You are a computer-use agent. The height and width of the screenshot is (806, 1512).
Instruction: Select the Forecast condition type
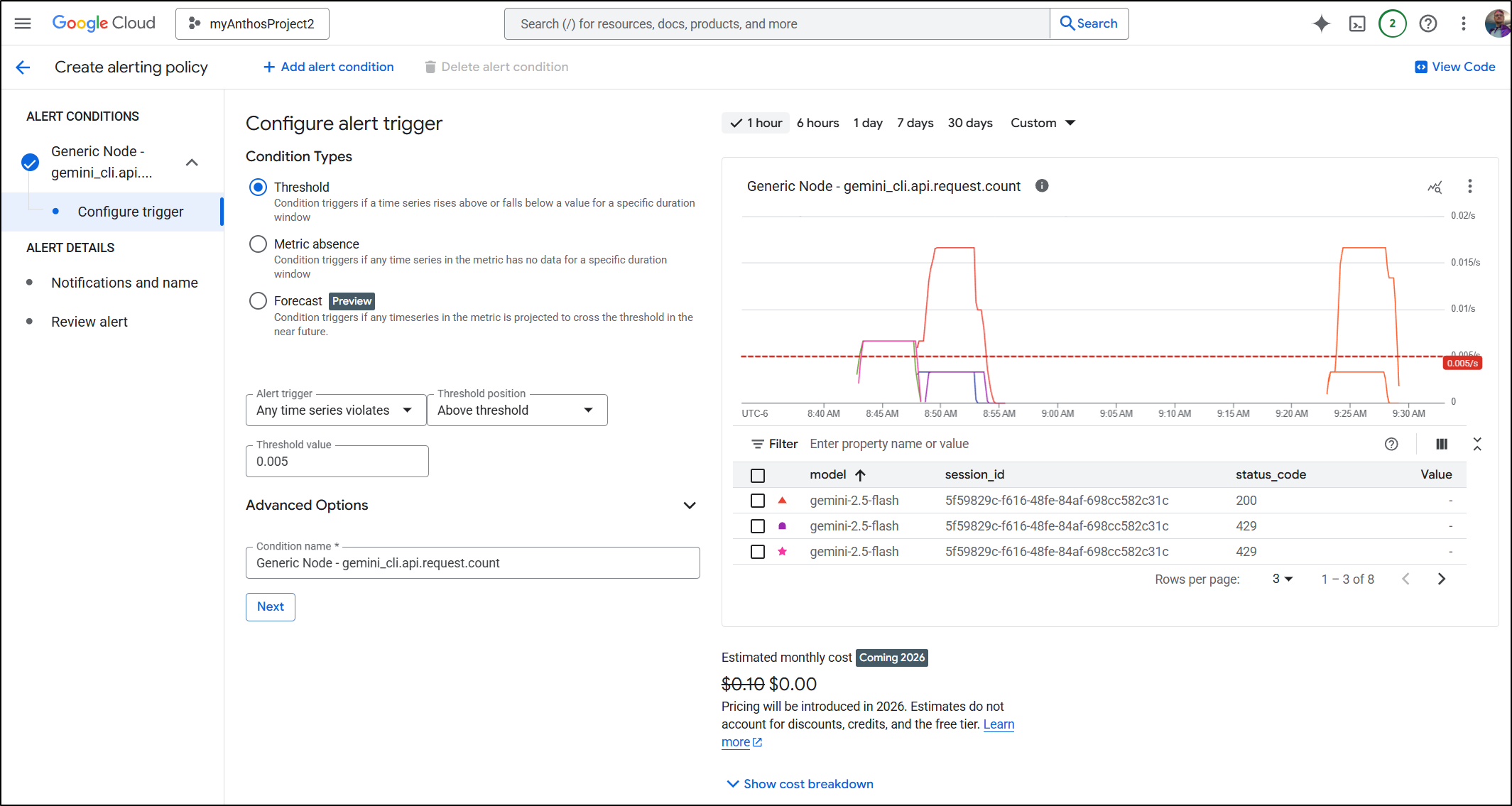(x=258, y=301)
